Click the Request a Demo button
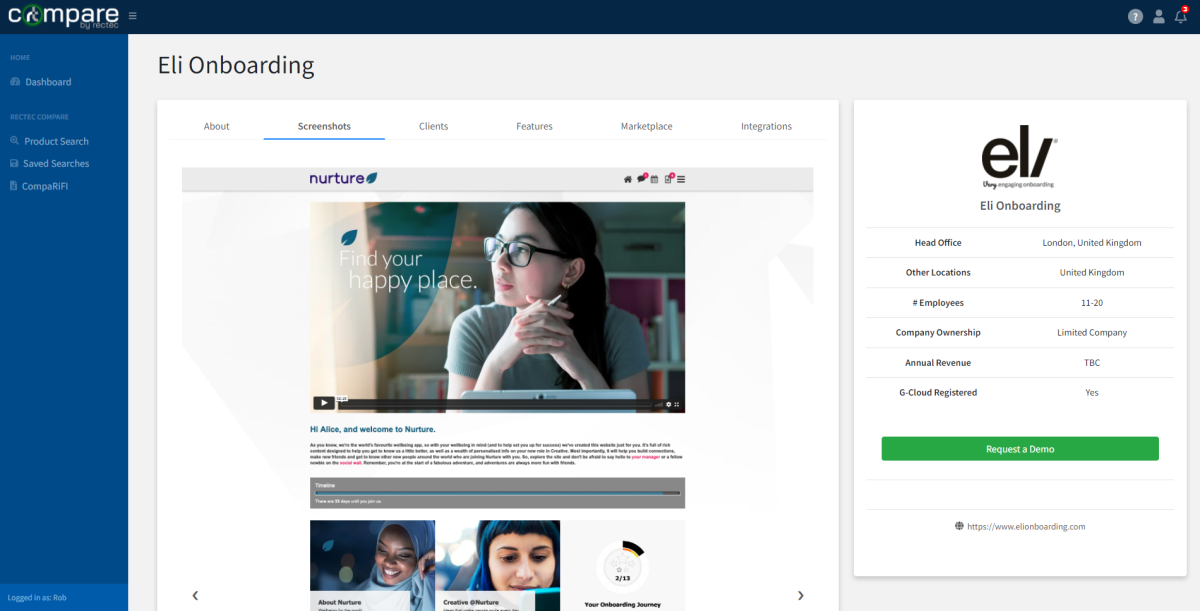Image resolution: width=1200 pixels, height=611 pixels. click(1020, 449)
